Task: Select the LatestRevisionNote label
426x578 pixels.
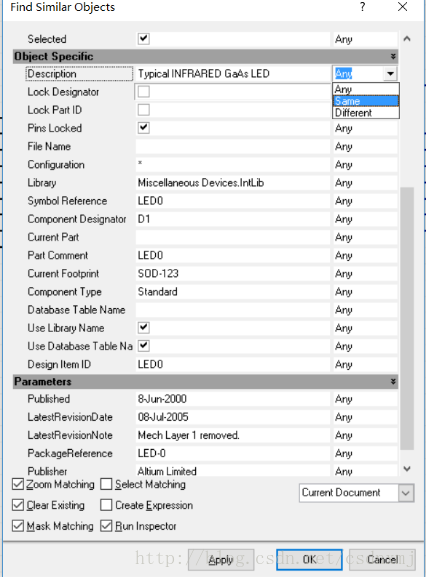Action: [70, 435]
